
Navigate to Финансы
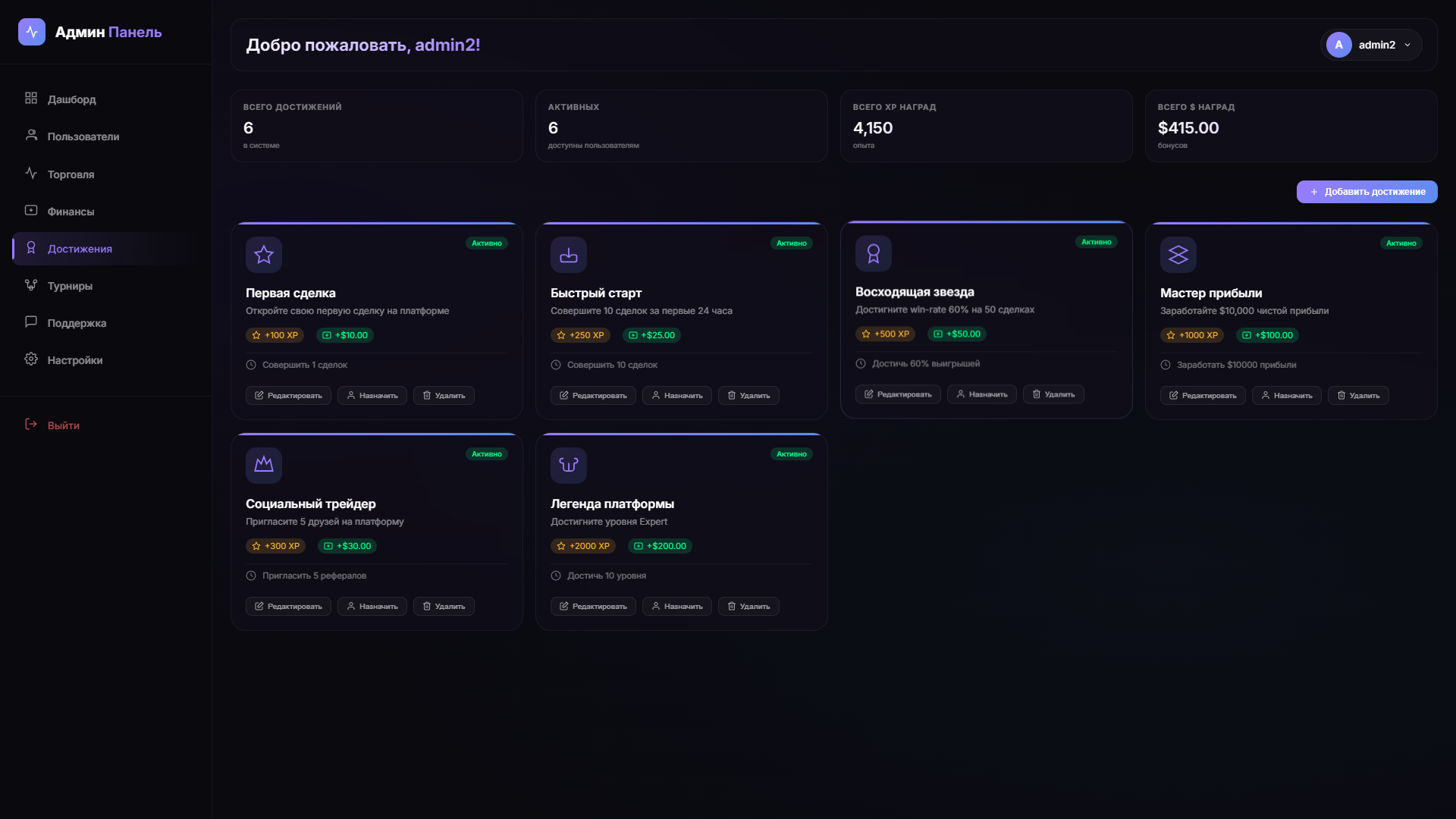(x=106, y=212)
